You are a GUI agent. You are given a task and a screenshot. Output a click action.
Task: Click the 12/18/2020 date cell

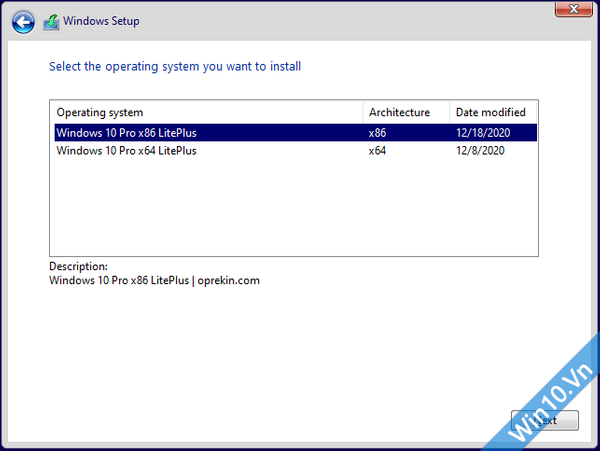pos(484,132)
